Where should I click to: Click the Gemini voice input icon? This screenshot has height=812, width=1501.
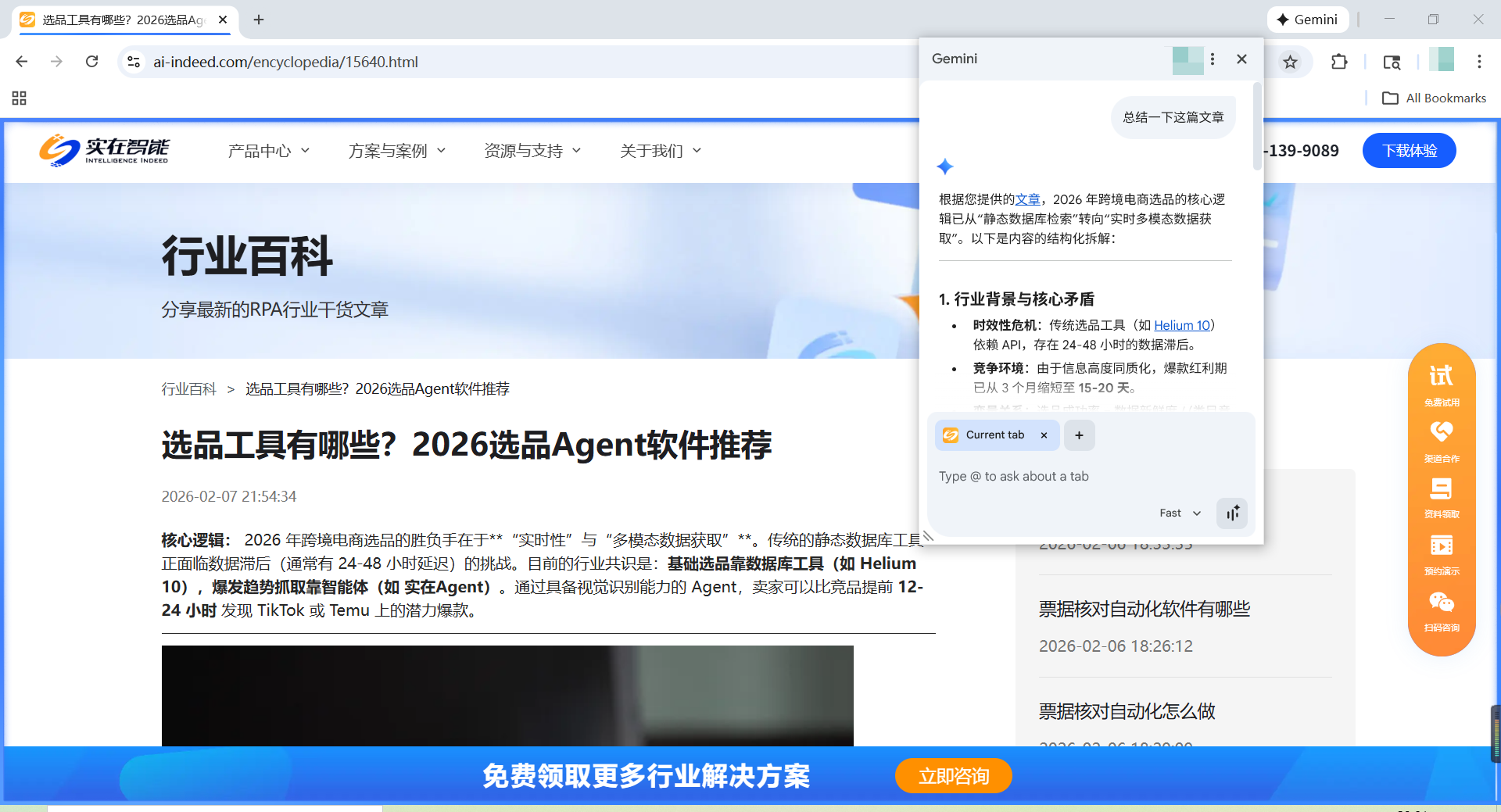tap(1232, 513)
